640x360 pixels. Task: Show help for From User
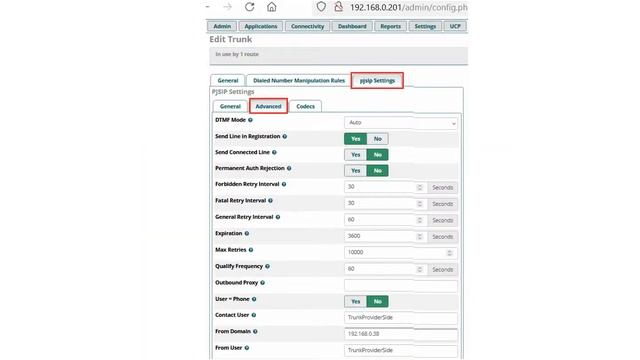click(x=247, y=348)
